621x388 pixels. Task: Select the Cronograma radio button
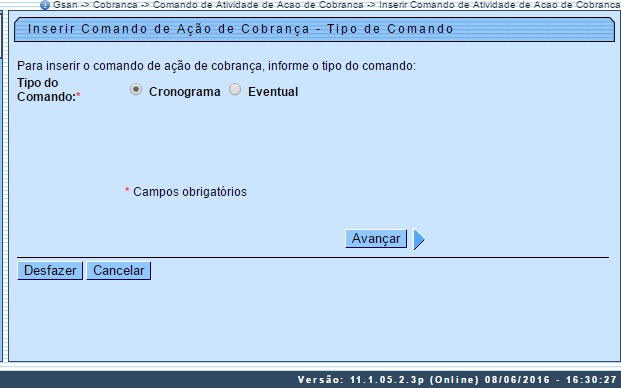[136, 90]
